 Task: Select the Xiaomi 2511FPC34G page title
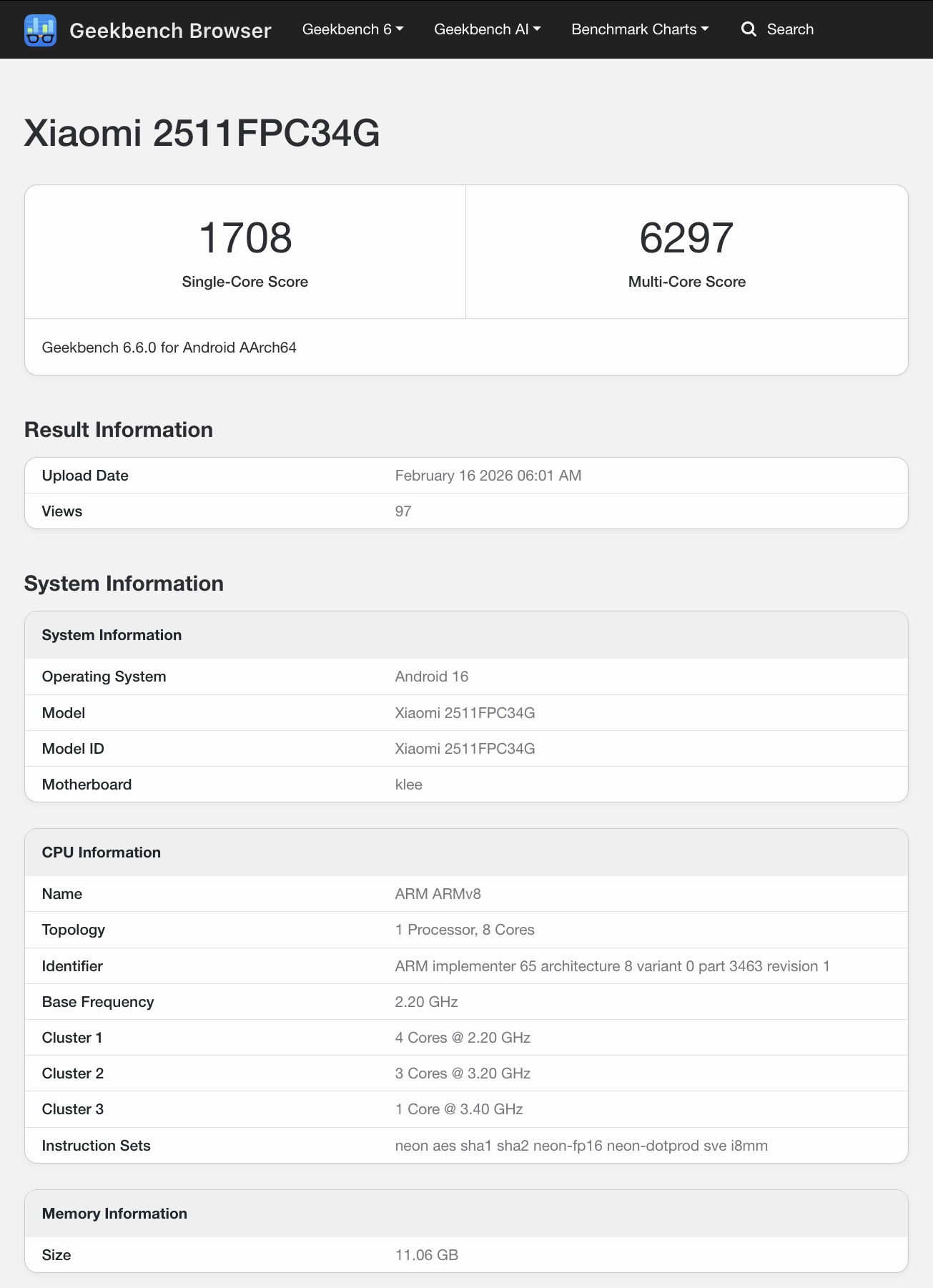[202, 133]
